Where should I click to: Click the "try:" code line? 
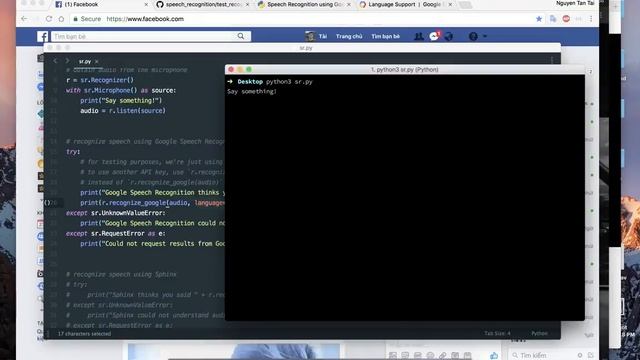(73, 151)
